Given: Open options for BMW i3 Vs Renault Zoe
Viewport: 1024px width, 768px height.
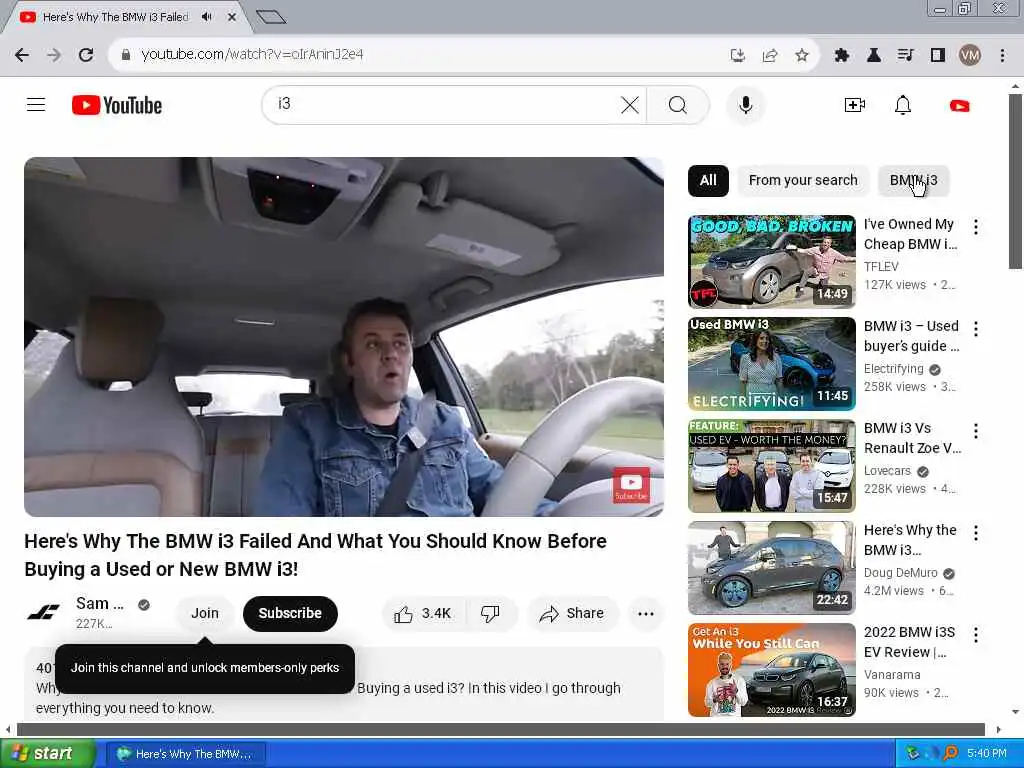Looking at the screenshot, I should tap(976, 430).
